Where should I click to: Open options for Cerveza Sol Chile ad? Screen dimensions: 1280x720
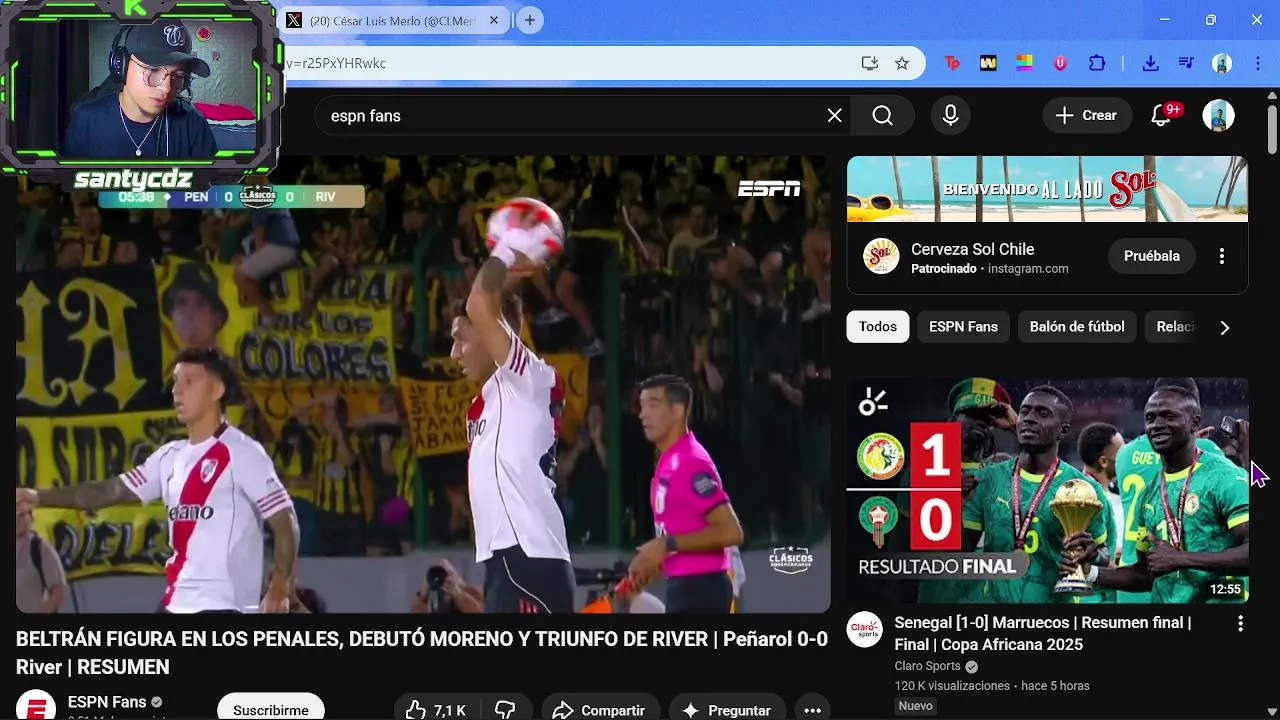point(1221,256)
